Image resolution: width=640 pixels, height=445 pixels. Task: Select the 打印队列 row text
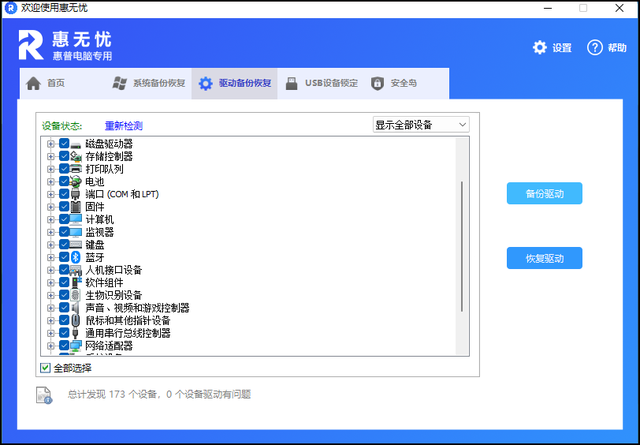point(104,169)
